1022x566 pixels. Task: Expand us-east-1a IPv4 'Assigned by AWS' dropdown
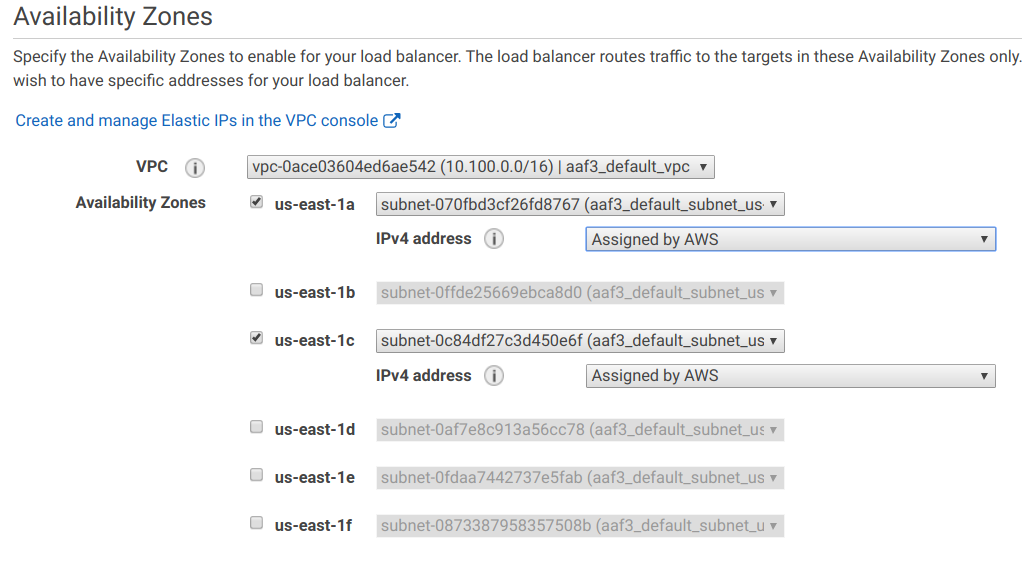click(791, 239)
